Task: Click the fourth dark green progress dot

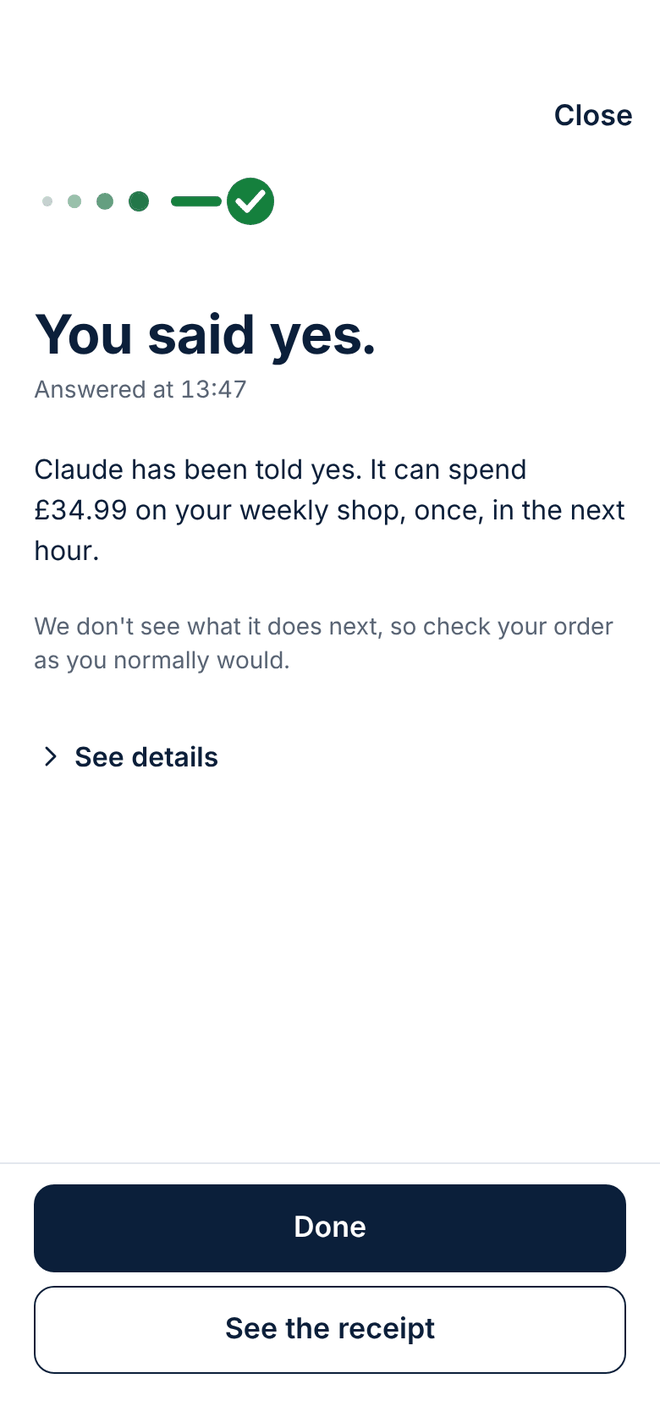Action: click(139, 201)
